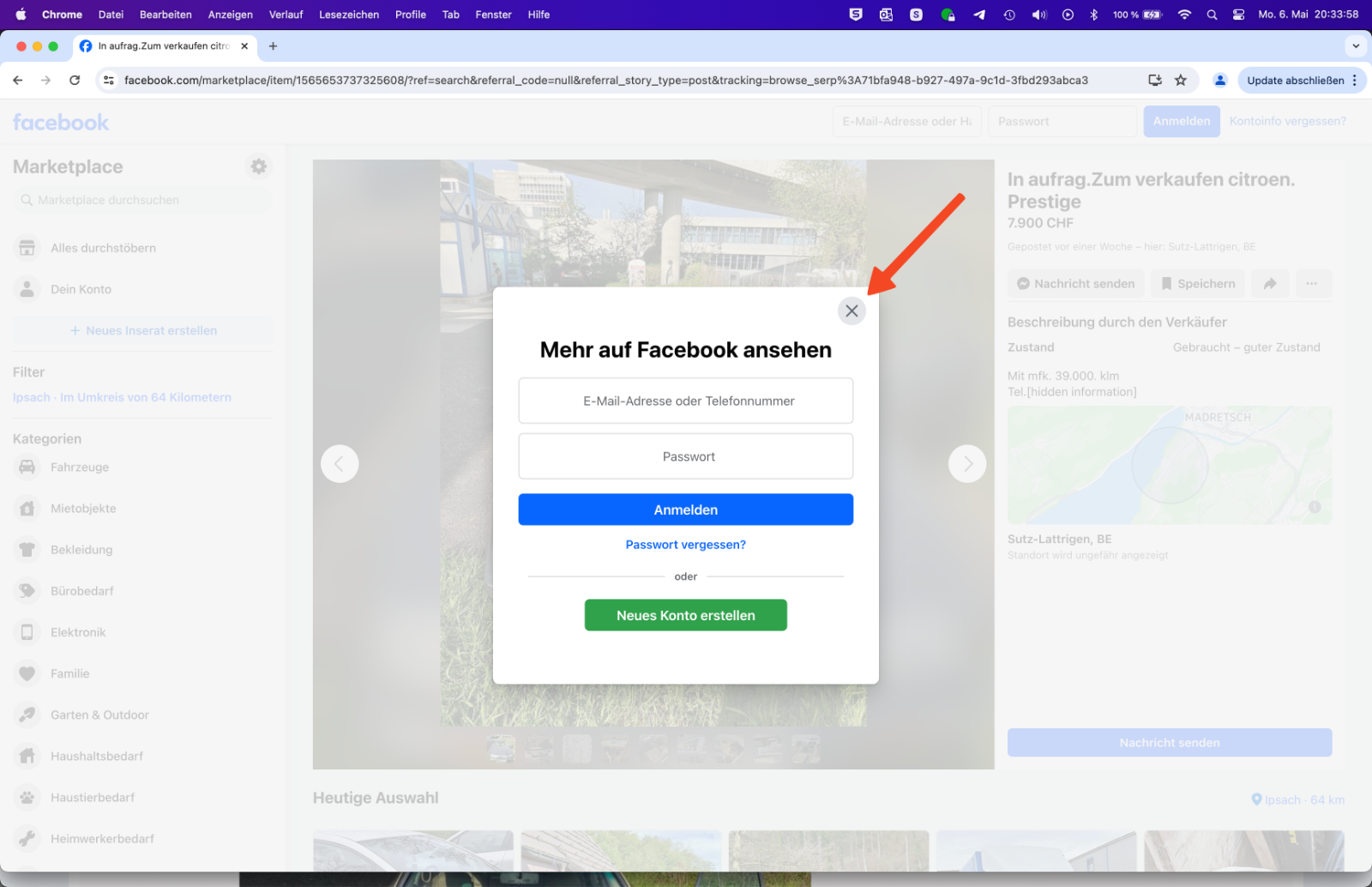
Task: Show the next listing photo
Action: point(967,464)
